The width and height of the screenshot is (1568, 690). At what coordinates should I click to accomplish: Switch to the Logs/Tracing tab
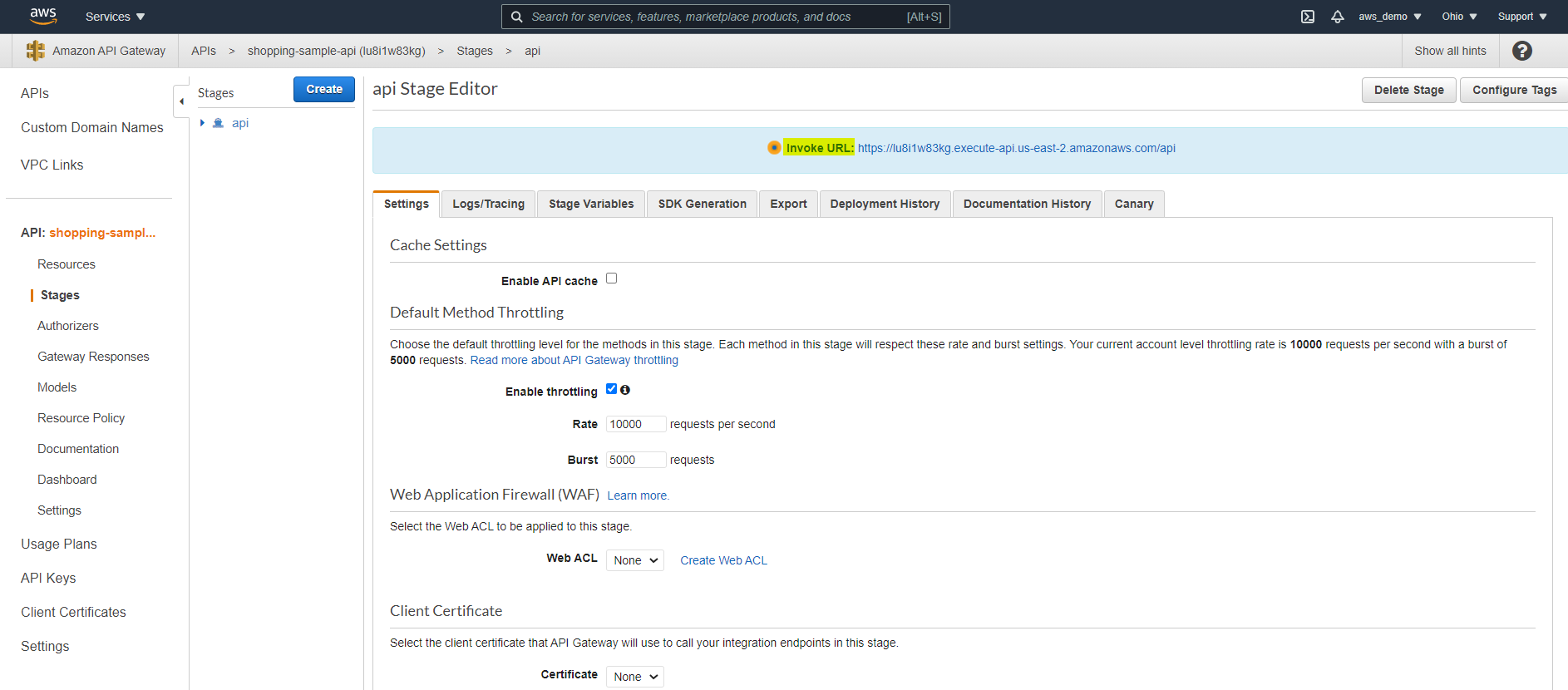(x=488, y=204)
